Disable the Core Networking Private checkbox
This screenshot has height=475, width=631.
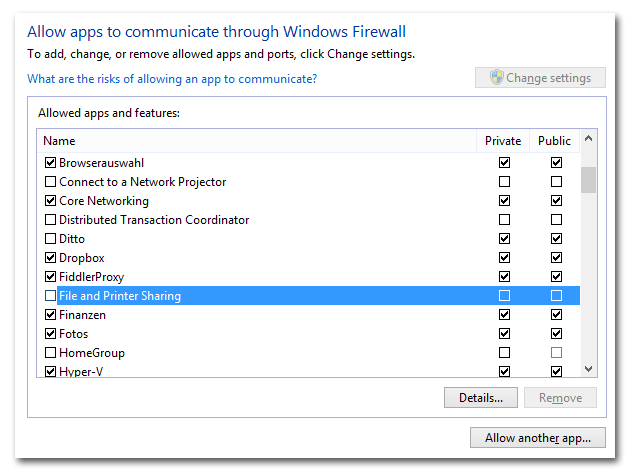point(504,200)
